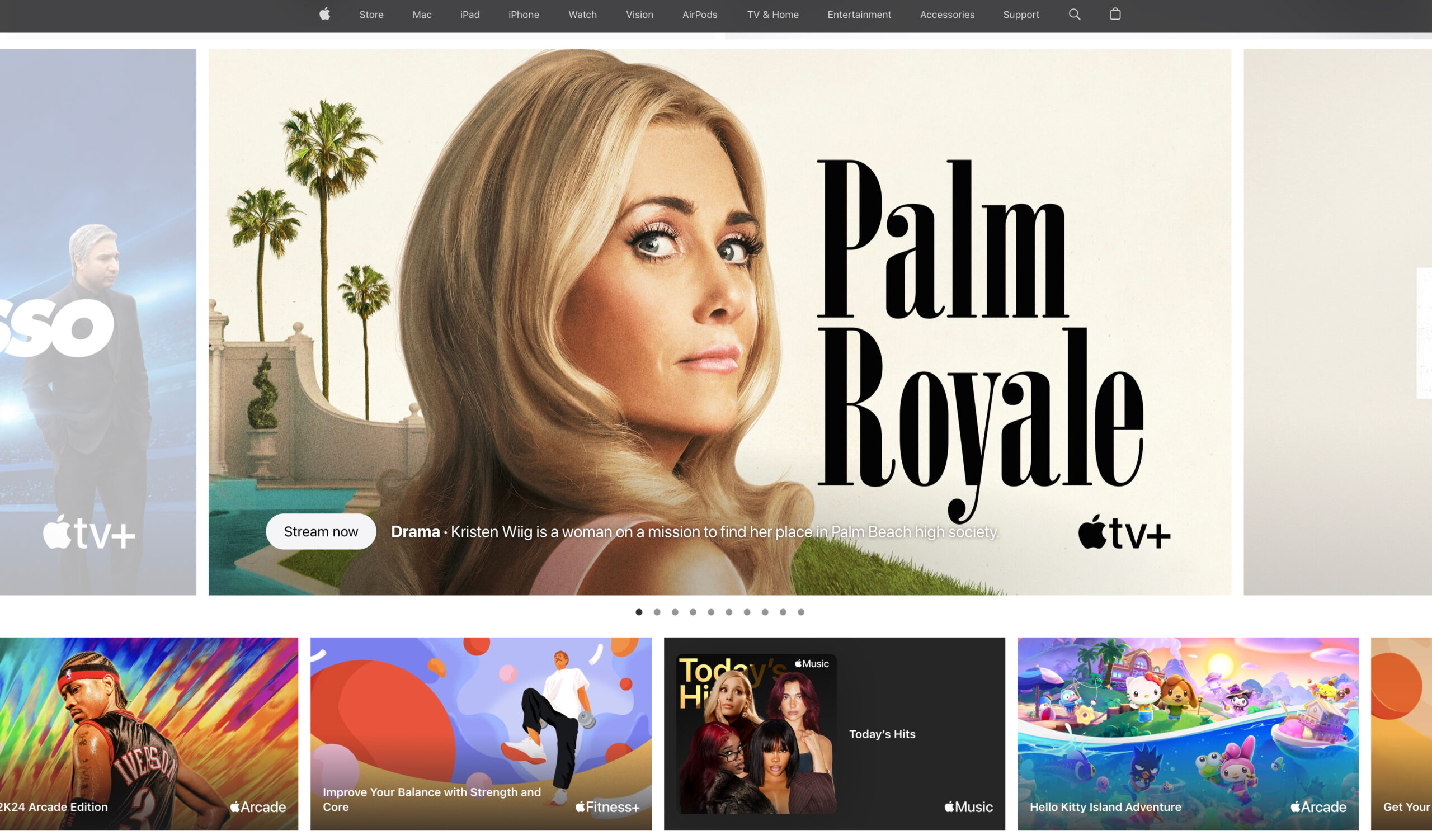1432x840 pixels.
Task: Open the partially visible Get Your card
Action: coord(1401,734)
